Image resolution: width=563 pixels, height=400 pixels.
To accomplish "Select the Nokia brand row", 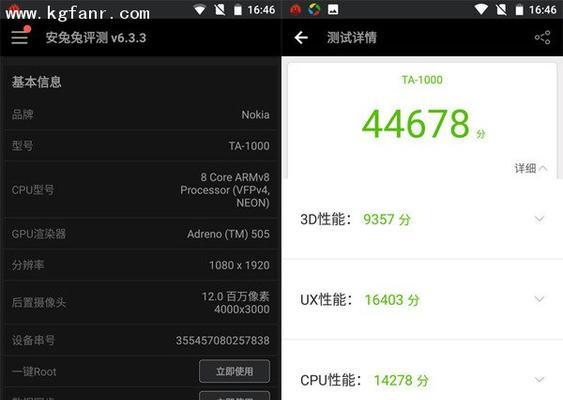I will tap(141, 115).
